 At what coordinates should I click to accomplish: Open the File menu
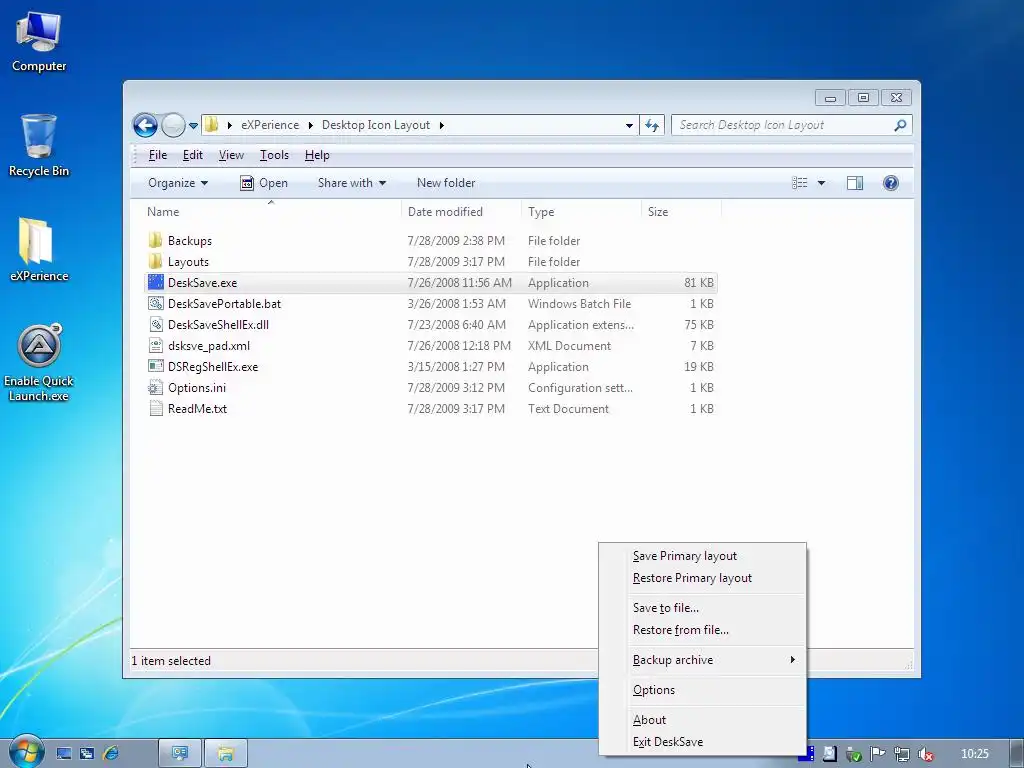[157, 155]
